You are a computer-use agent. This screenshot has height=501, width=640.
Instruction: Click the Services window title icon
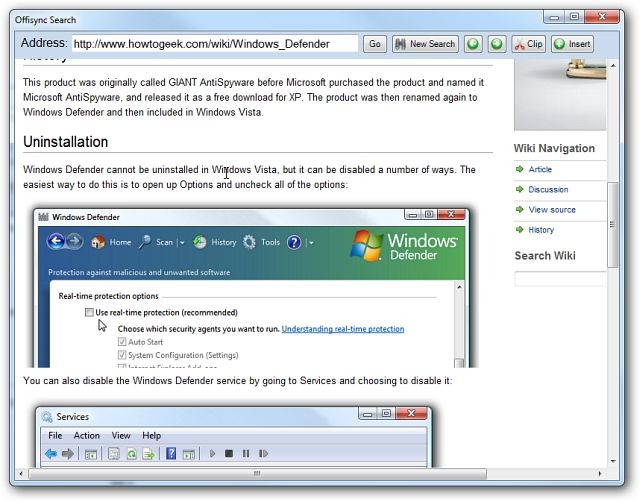47,417
